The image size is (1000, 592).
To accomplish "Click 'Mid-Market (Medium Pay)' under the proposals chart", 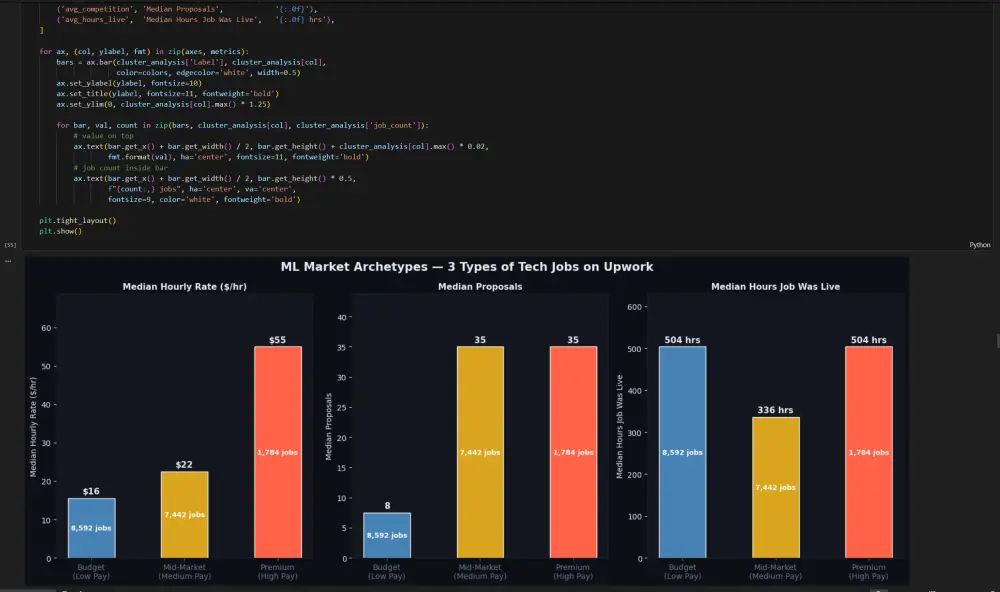I will 480,572.
